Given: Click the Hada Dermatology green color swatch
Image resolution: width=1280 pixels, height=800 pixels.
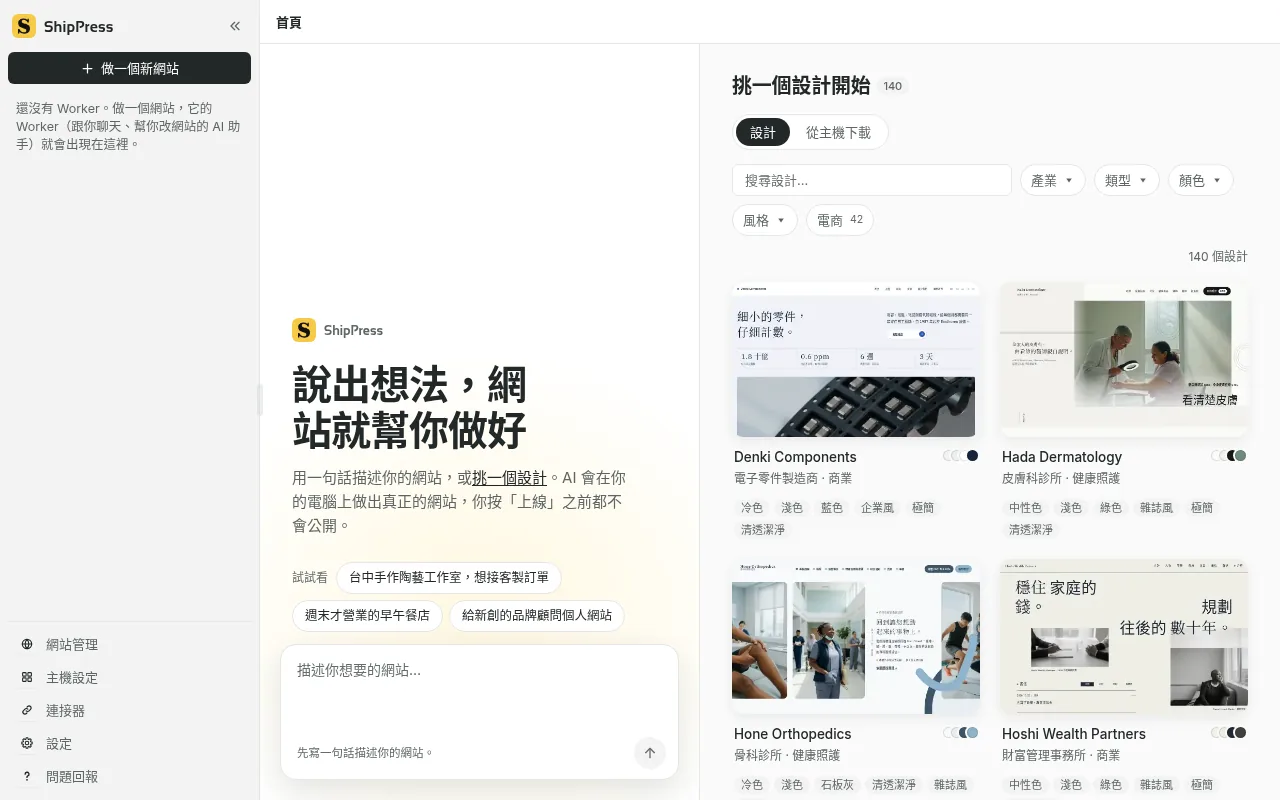Looking at the screenshot, I should (1240, 456).
